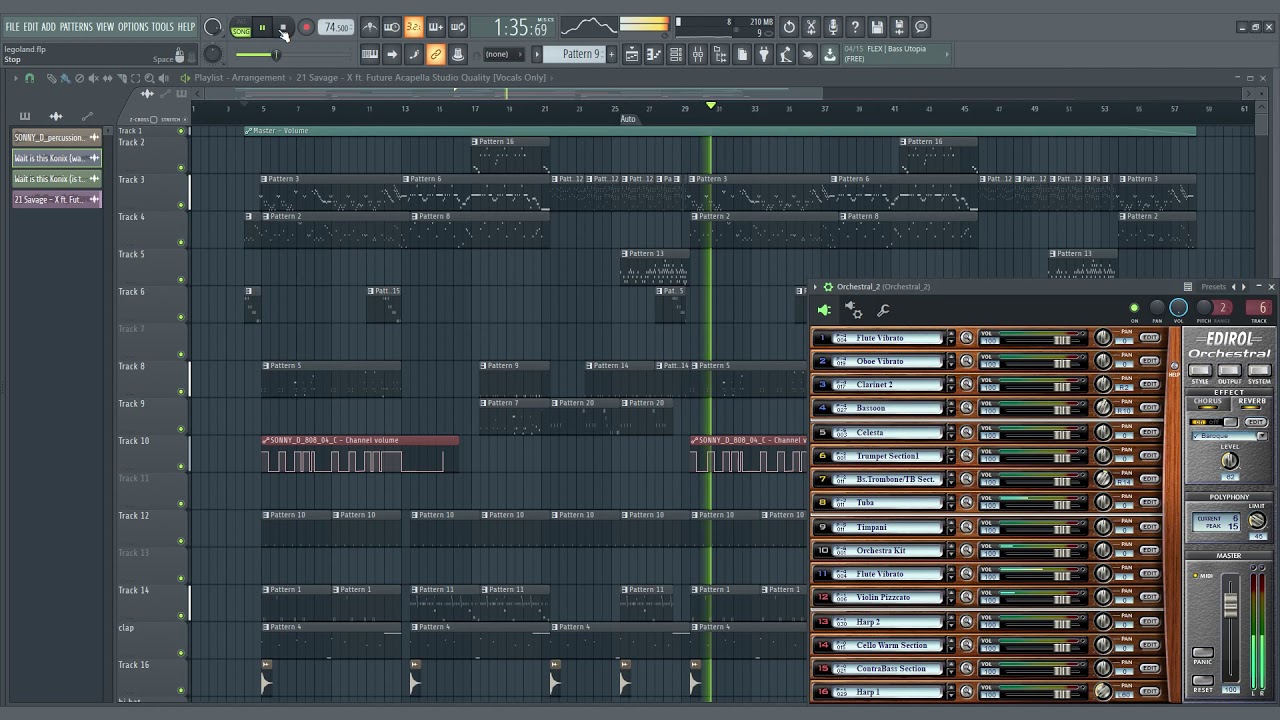Click the SYSTEM button in Edirol Orchestral
The height and width of the screenshot is (720, 1280).
[x=1259, y=371]
